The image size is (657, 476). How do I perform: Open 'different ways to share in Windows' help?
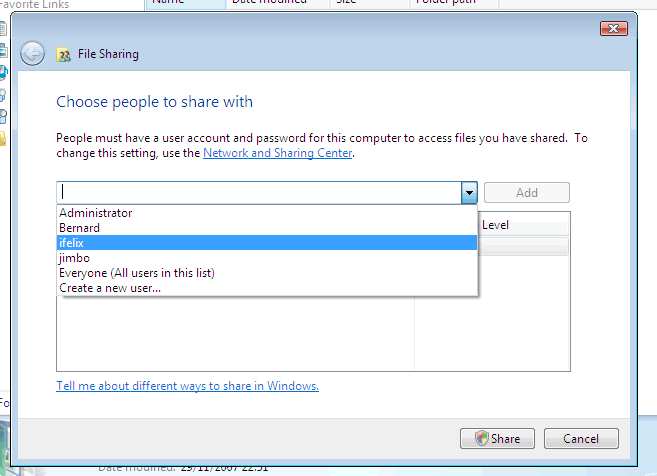coord(187,386)
